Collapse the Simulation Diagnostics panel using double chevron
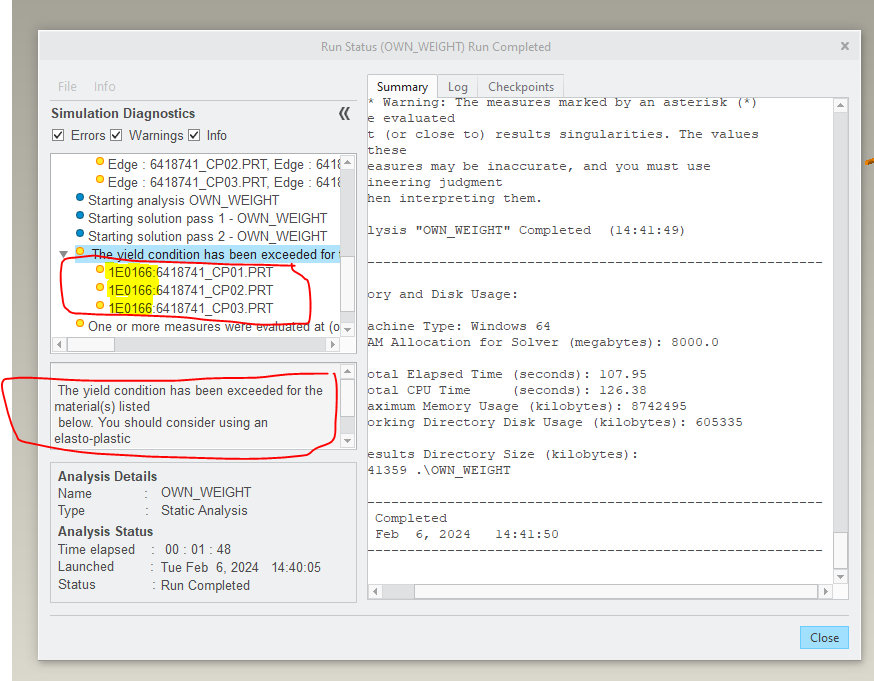The height and width of the screenshot is (681, 874). coord(344,114)
